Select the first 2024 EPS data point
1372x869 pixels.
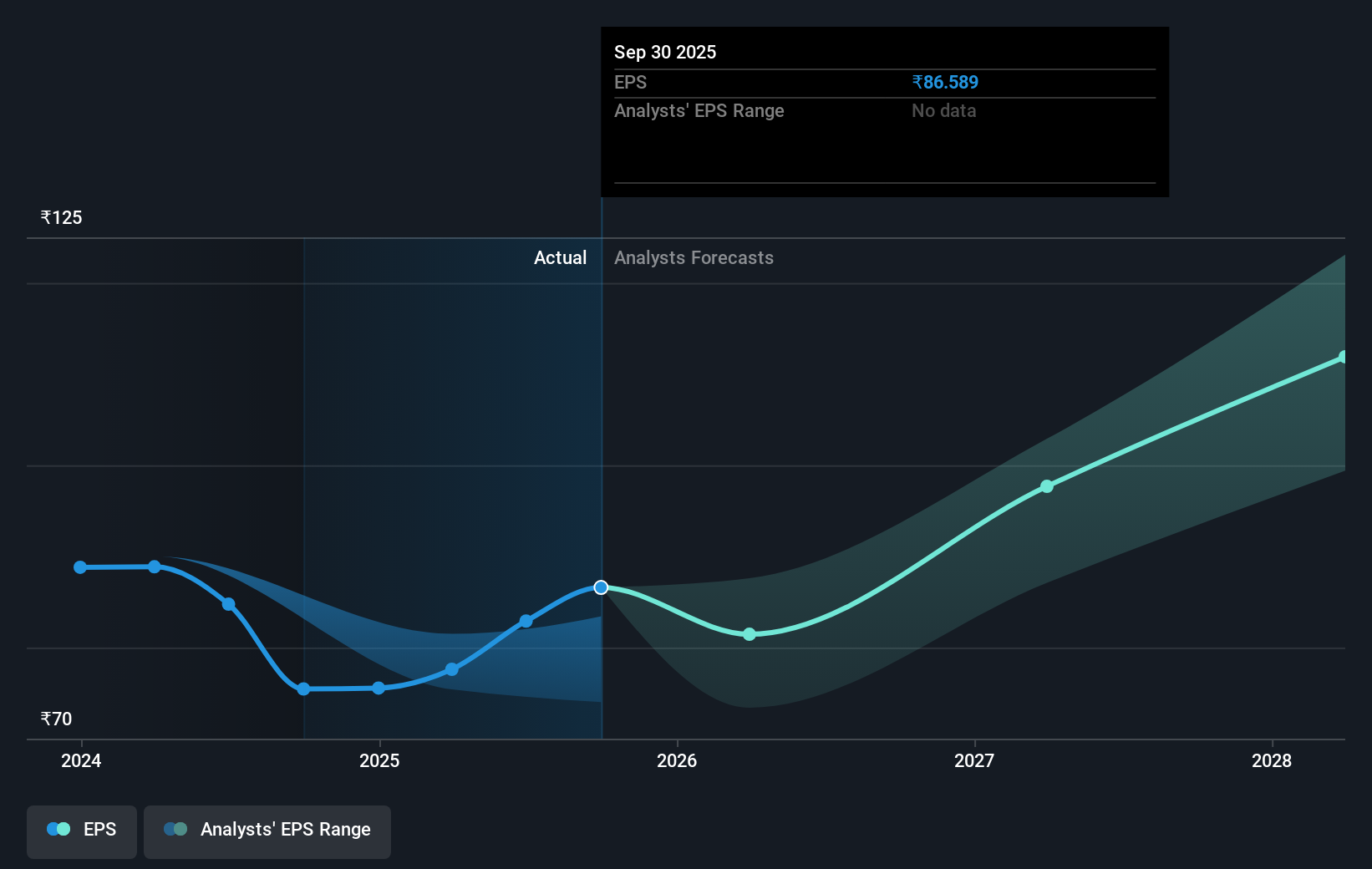[80, 567]
